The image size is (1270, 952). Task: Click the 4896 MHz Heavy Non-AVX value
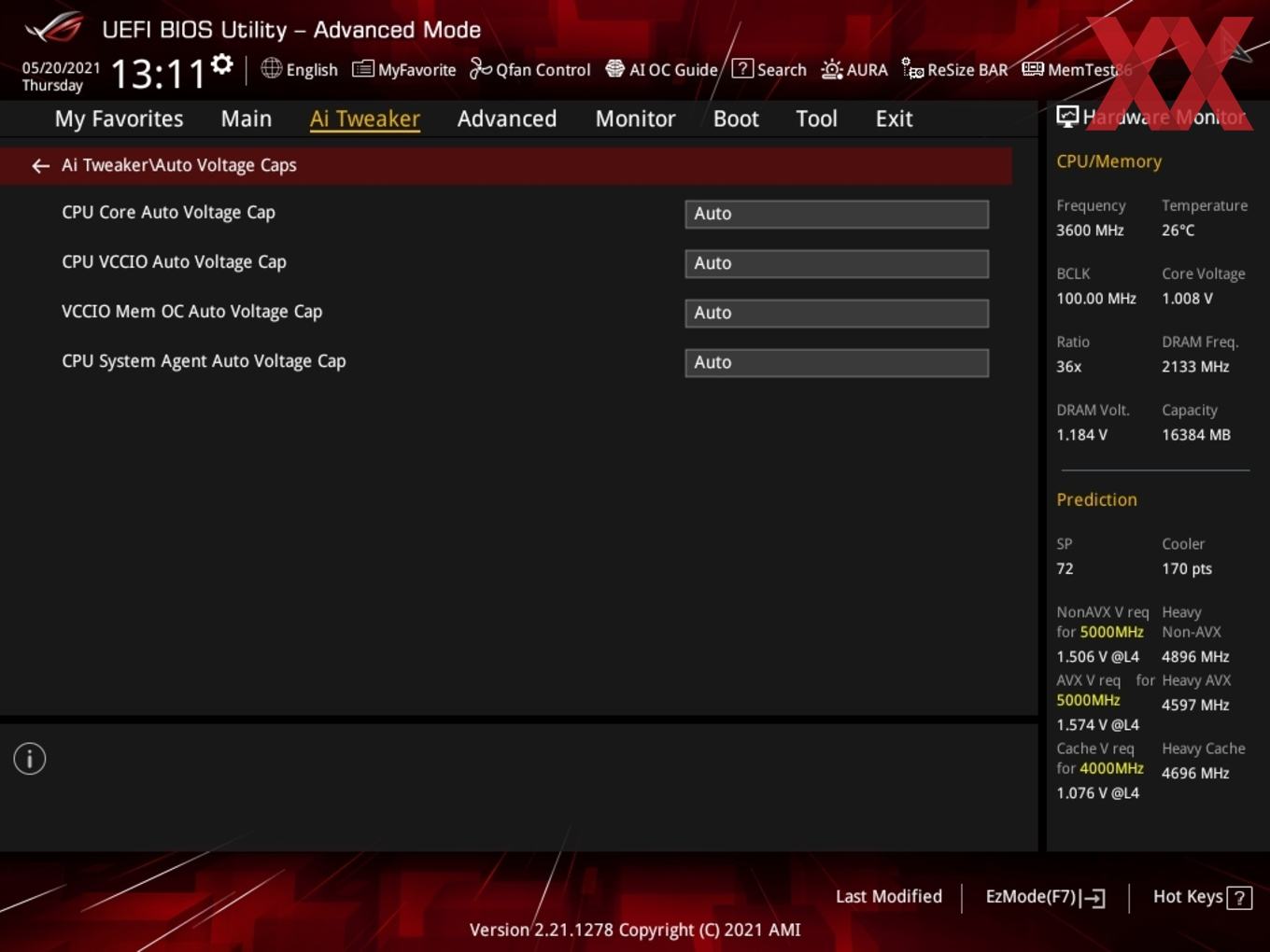(x=1195, y=657)
